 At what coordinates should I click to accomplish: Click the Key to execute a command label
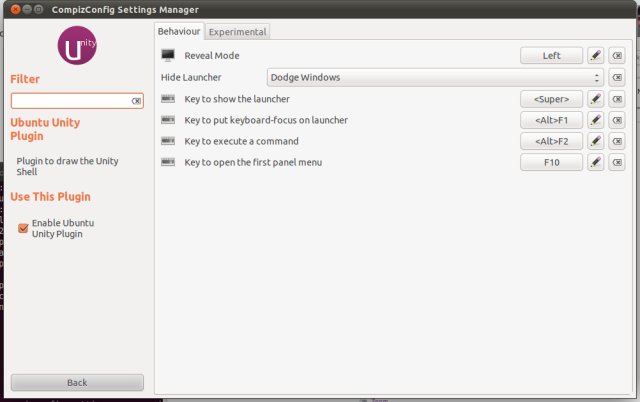(x=241, y=141)
